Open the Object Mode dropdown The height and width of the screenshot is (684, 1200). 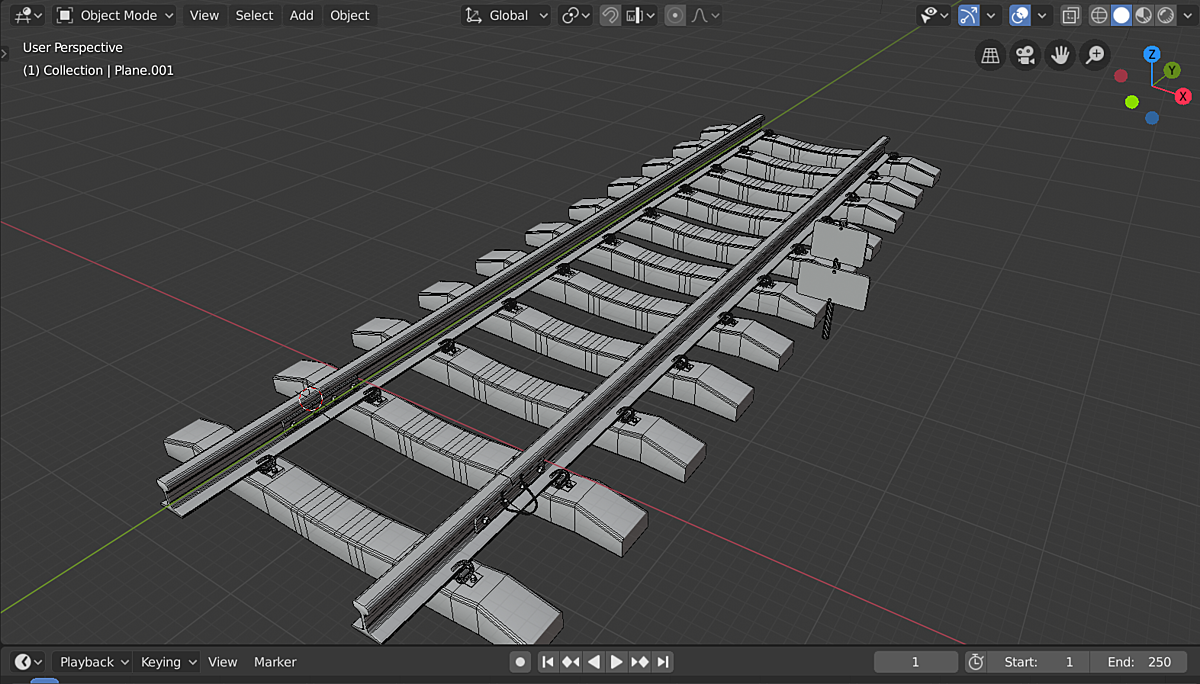click(x=115, y=15)
